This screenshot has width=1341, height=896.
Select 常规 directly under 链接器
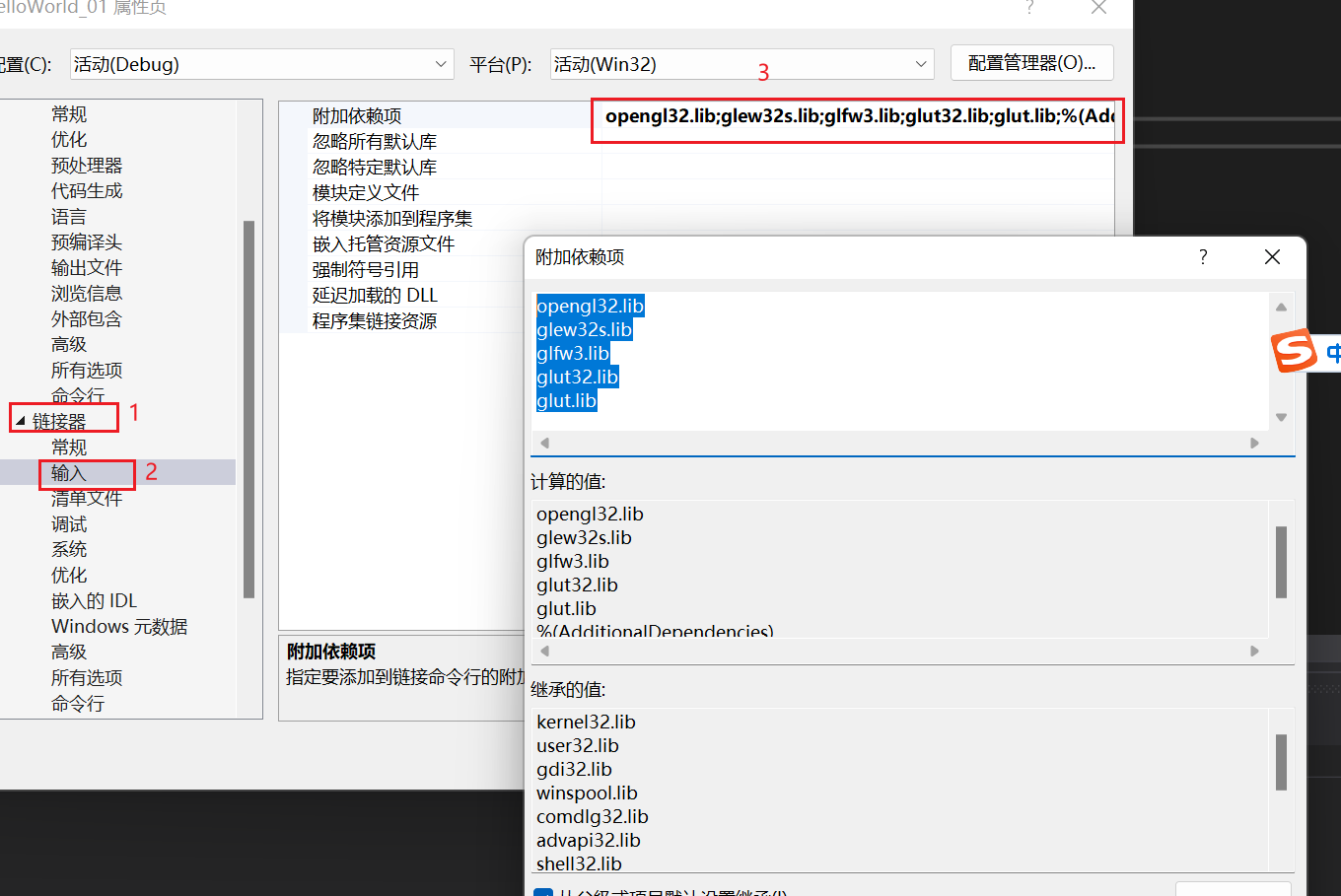[69, 447]
